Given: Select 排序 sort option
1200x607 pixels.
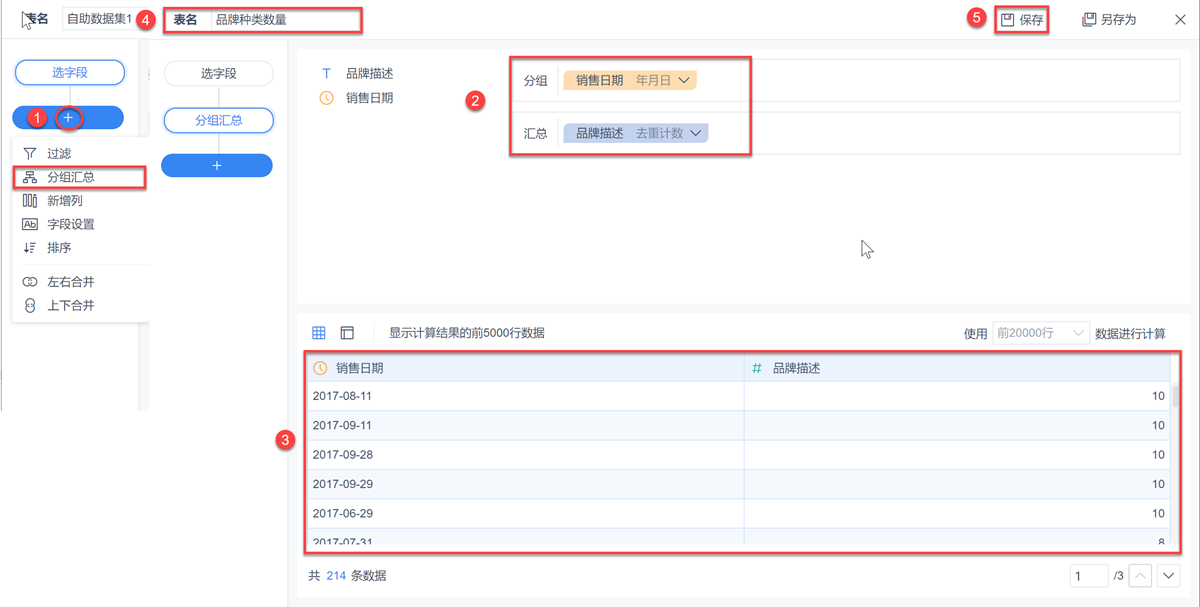Looking at the screenshot, I should click(59, 248).
